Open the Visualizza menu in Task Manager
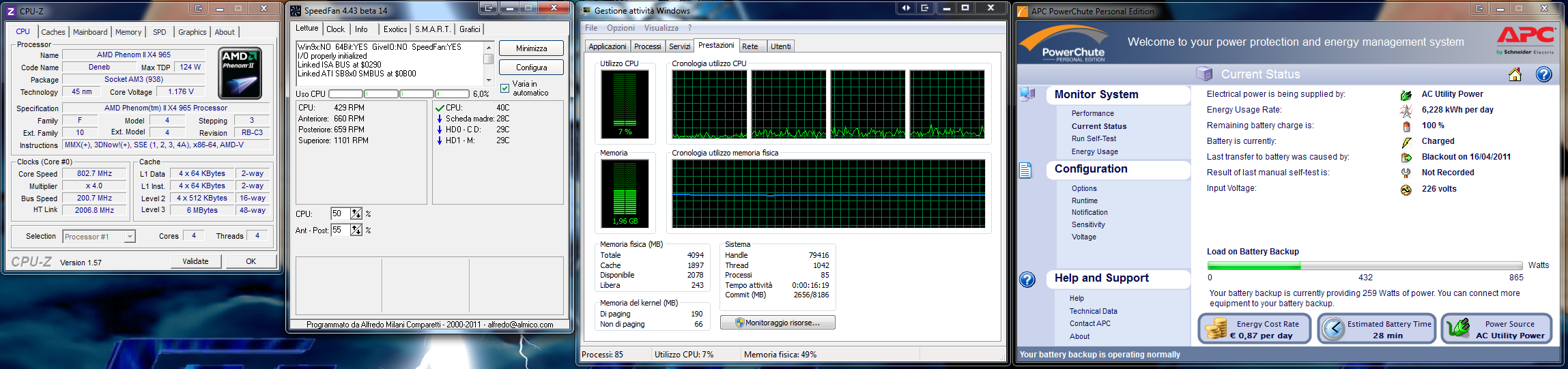The height and width of the screenshot is (369, 1568). coord(661,28)
